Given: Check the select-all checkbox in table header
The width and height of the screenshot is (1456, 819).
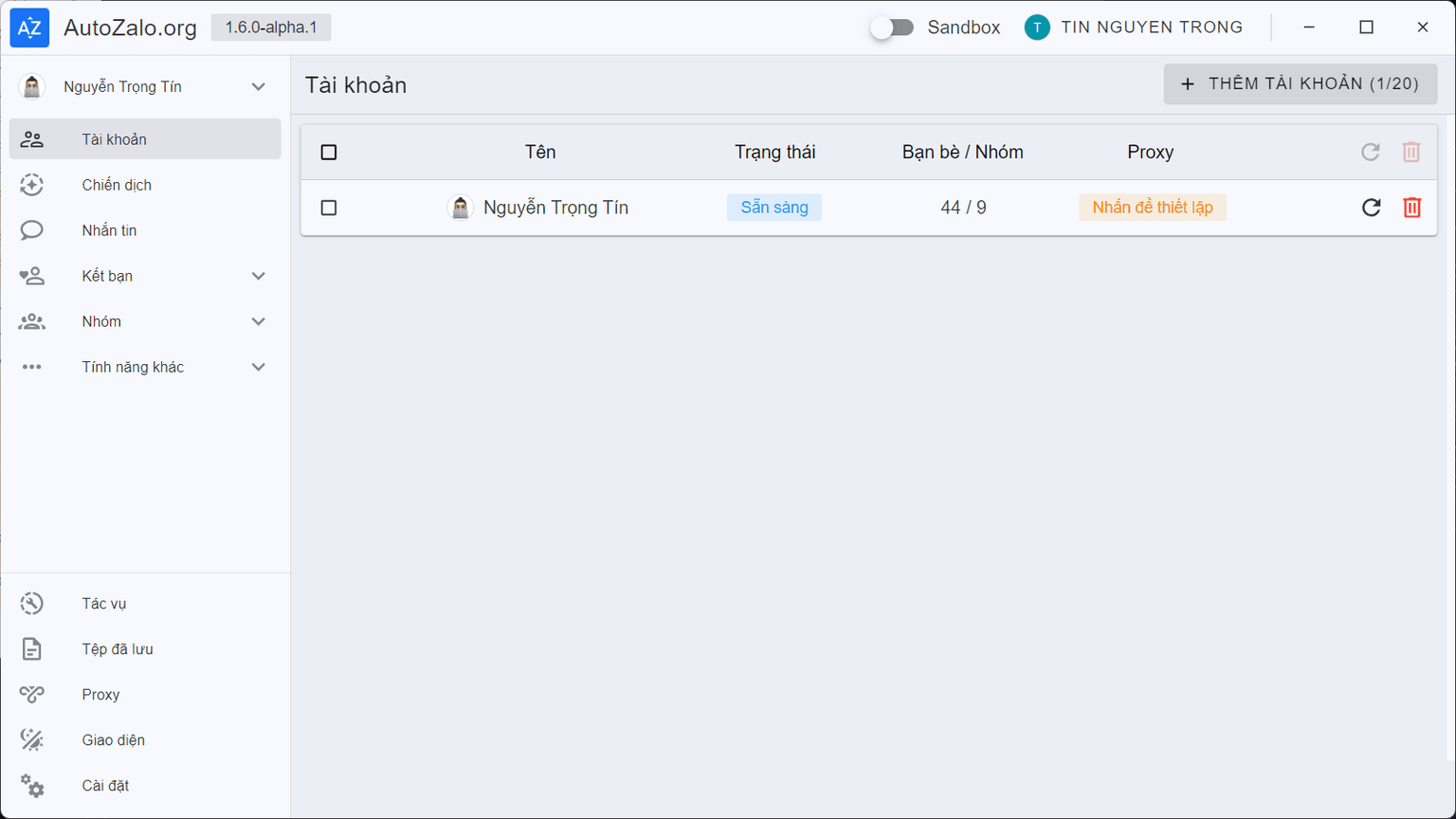Looking at the screenshot, I should coord(329,152).
